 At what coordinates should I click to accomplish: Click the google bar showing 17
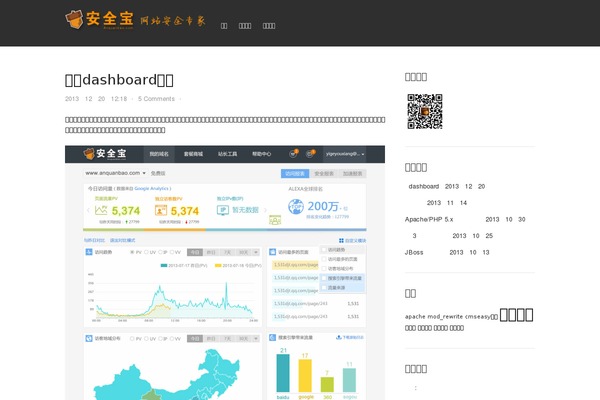click(x=305, y=376)
